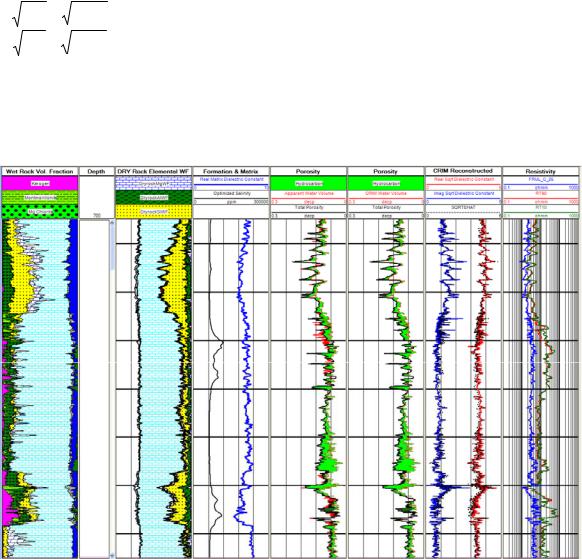Click the Montmorillonite legend swatch
This screenshot has width=582, height=559.
(x=40, y=197)
